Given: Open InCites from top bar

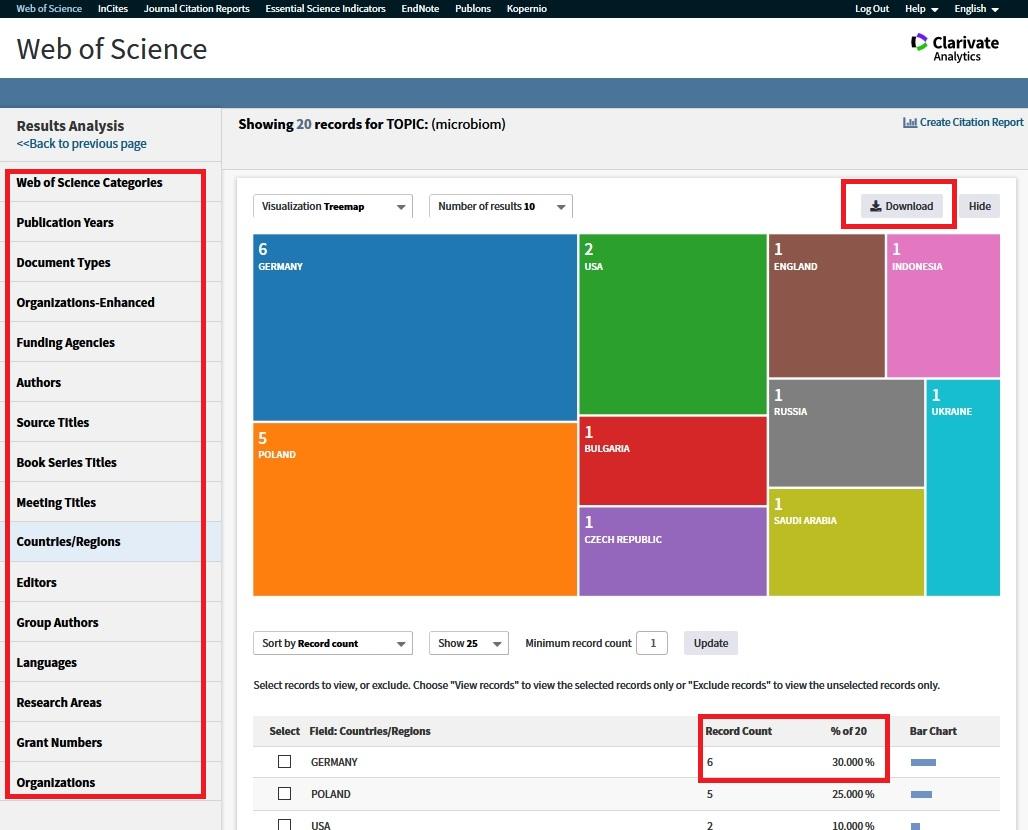Looking at the screenshot, I should click(113, 9).
